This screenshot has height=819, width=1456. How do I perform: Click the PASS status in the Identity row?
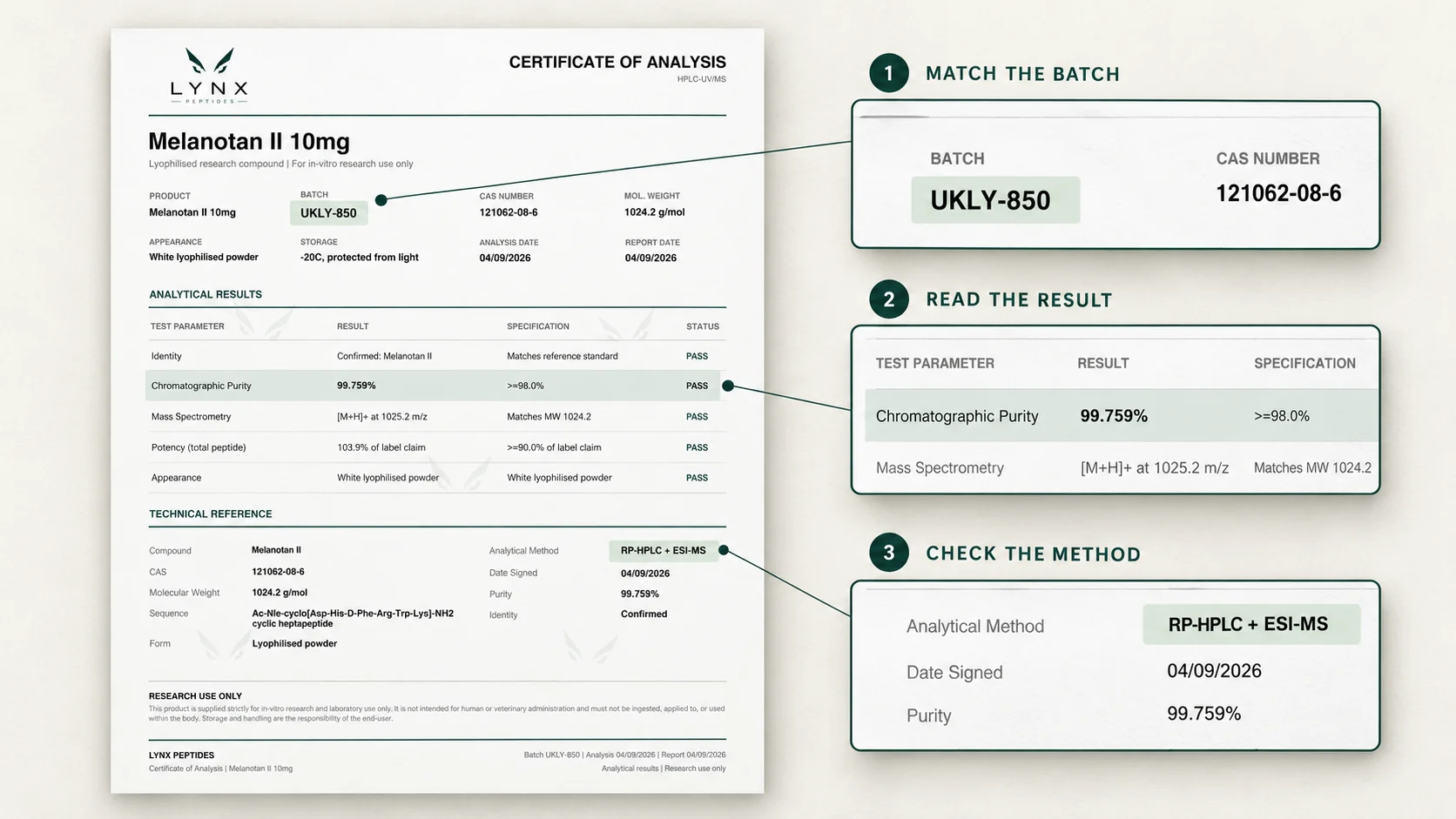click(x=697, y=356)
